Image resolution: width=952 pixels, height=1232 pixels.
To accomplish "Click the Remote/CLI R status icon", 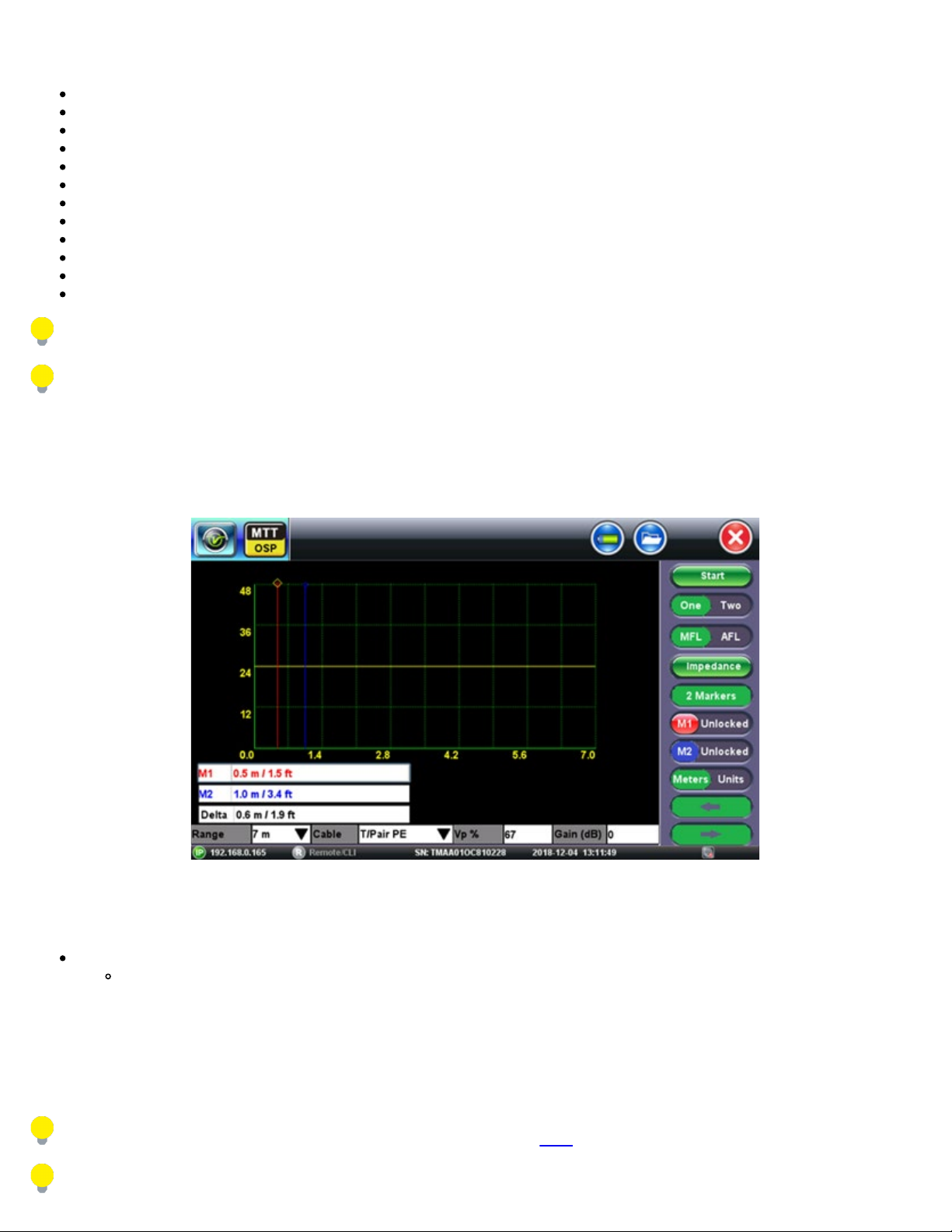I will [298, 853].
